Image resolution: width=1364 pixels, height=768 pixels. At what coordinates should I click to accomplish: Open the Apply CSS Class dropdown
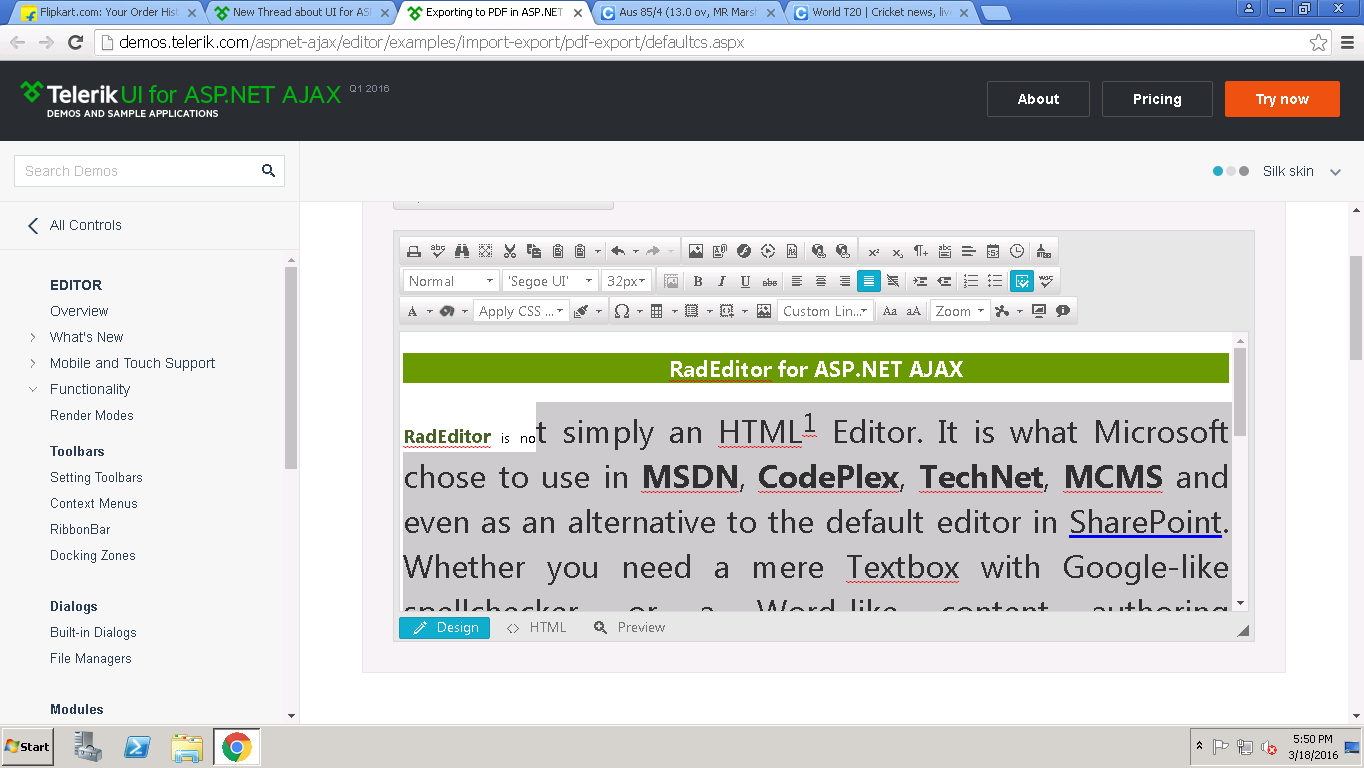[x=521, y=311]
